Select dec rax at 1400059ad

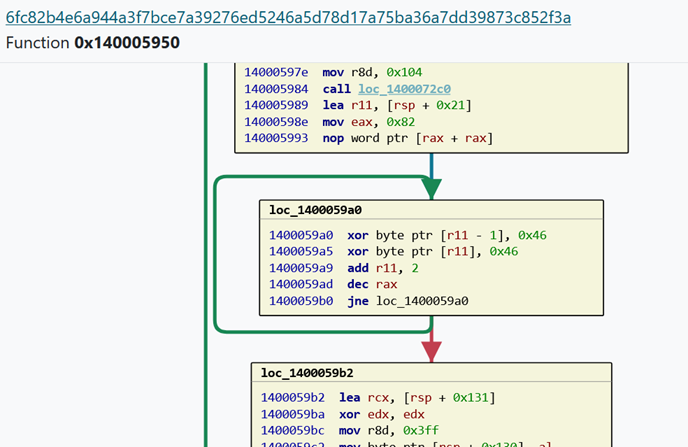(333, 284)
